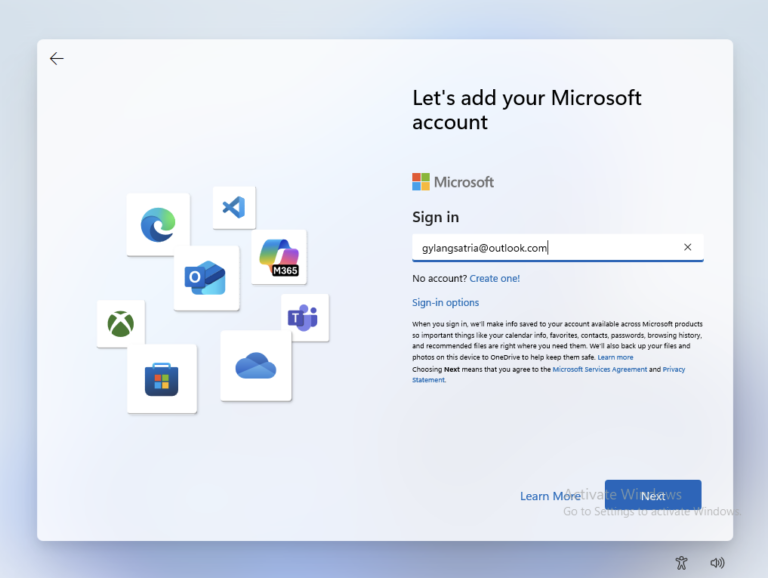Click the Microsoft Store icon tile
Viewport: 768px width, 578px height.
[x=161, y=379]
